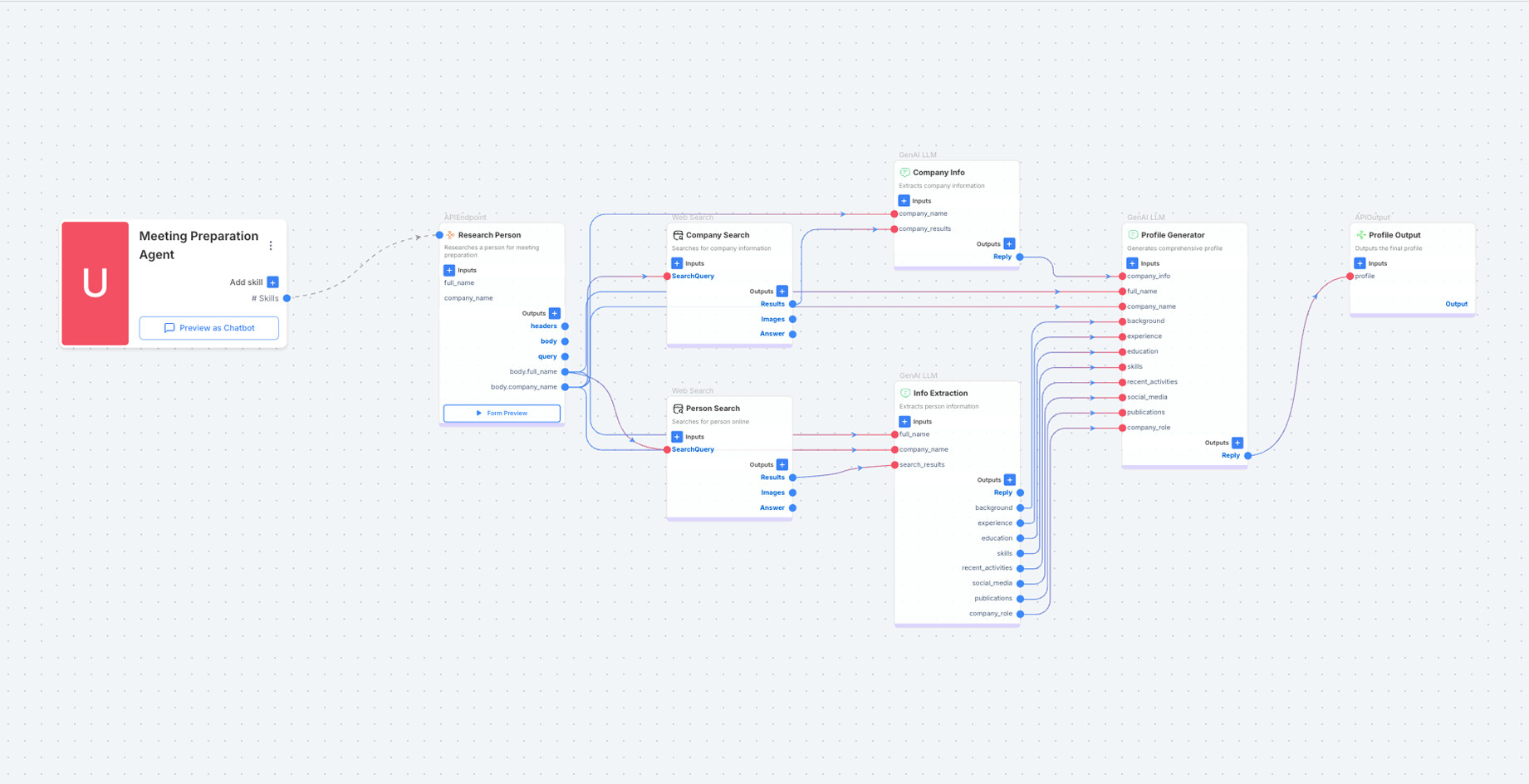Click the Meeting Preparation Agent title
This screenshot has width=1529, height=784.
(198, 245)
